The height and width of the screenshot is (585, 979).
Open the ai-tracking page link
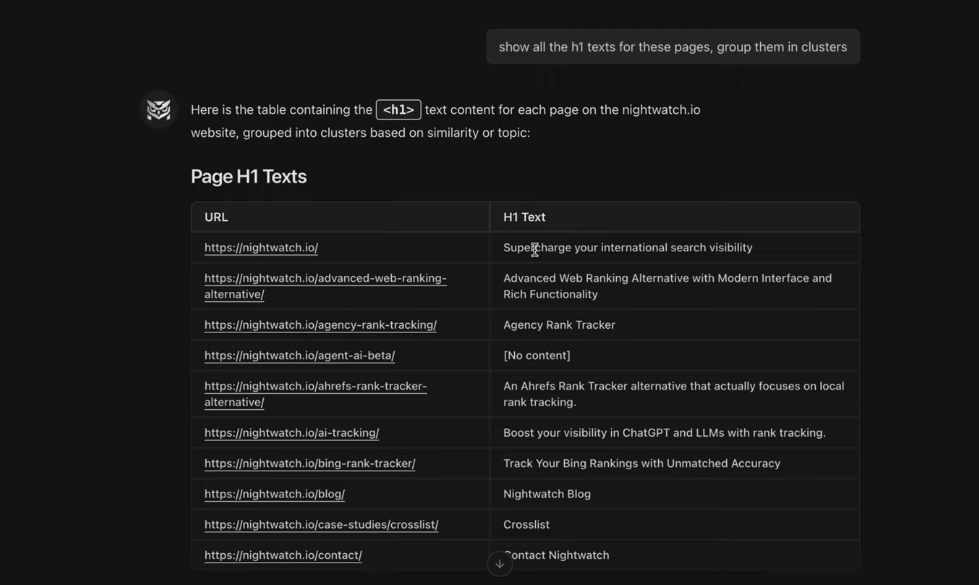[291, 432]
